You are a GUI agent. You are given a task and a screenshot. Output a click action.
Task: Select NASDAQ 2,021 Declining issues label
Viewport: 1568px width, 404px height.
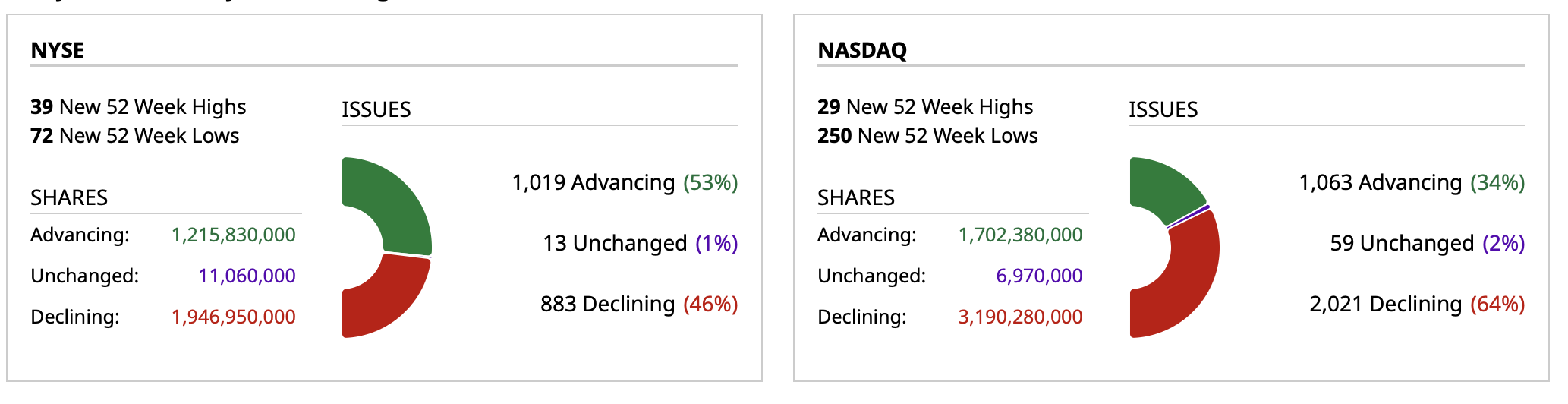(1416, 305)
